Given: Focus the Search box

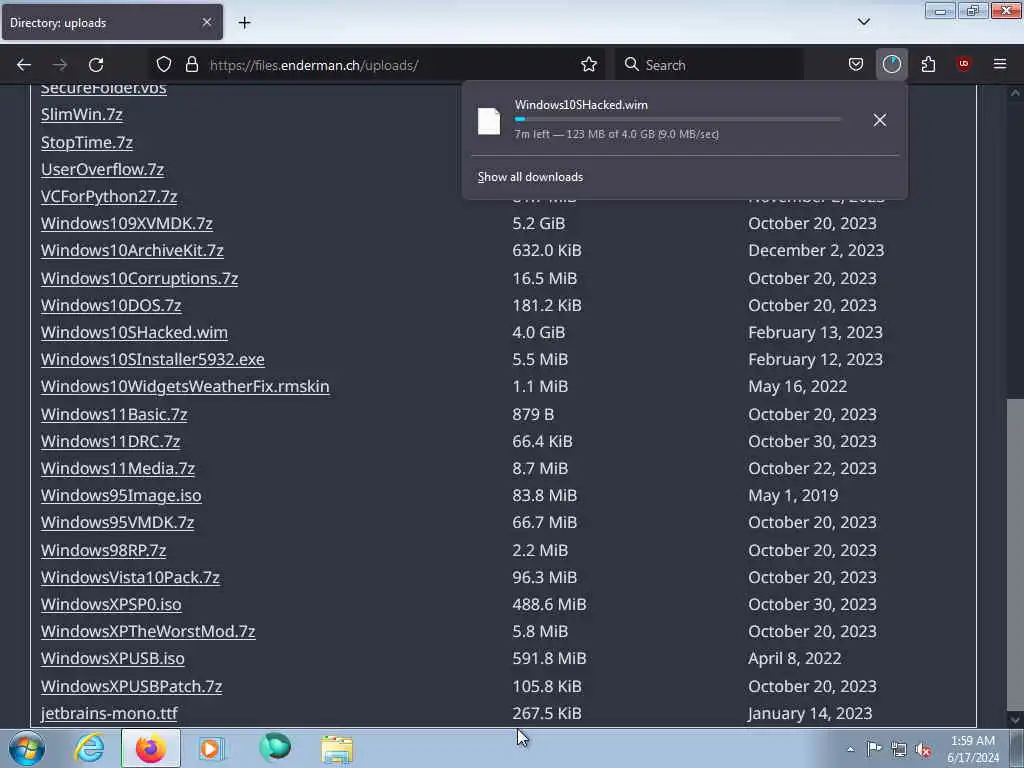Looking at the screenshot, I should (x=709, y=65).
